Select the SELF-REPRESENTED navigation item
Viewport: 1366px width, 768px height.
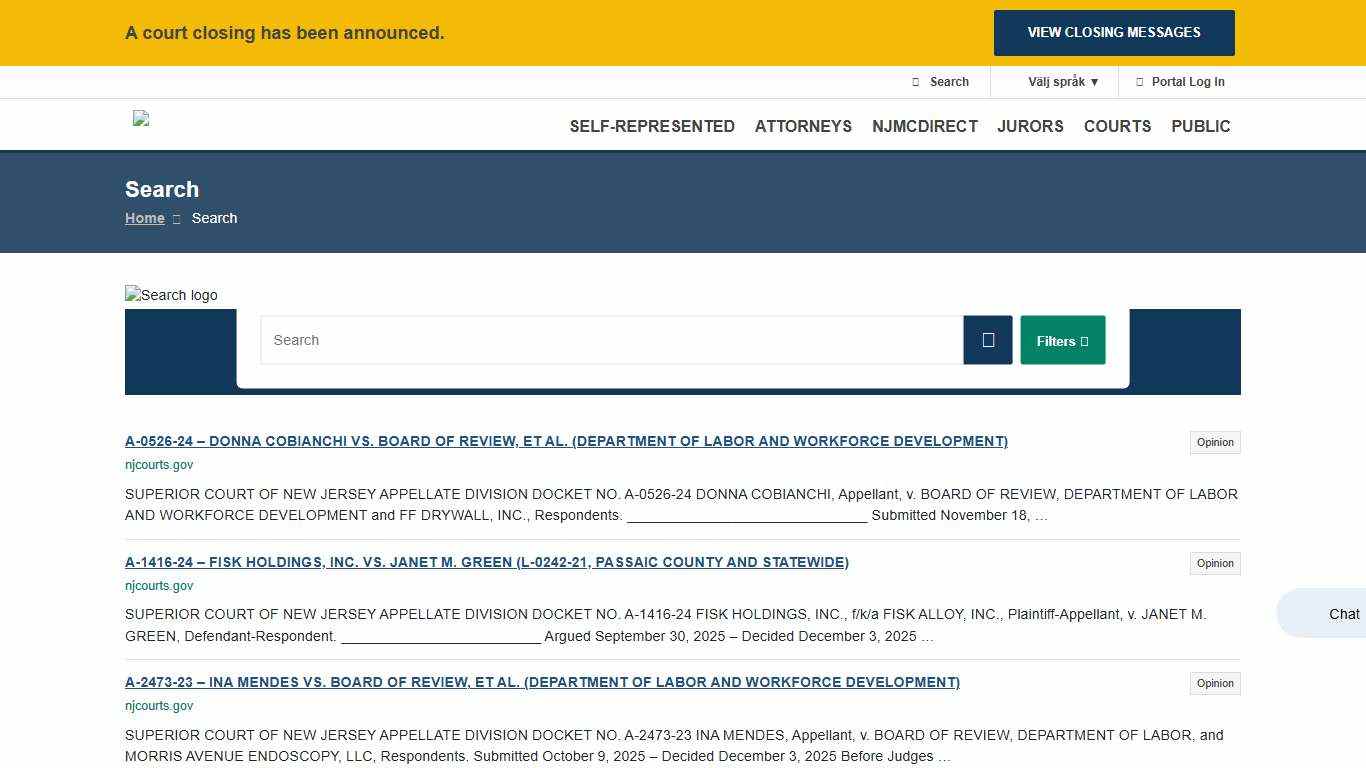[x=652, y=126]
